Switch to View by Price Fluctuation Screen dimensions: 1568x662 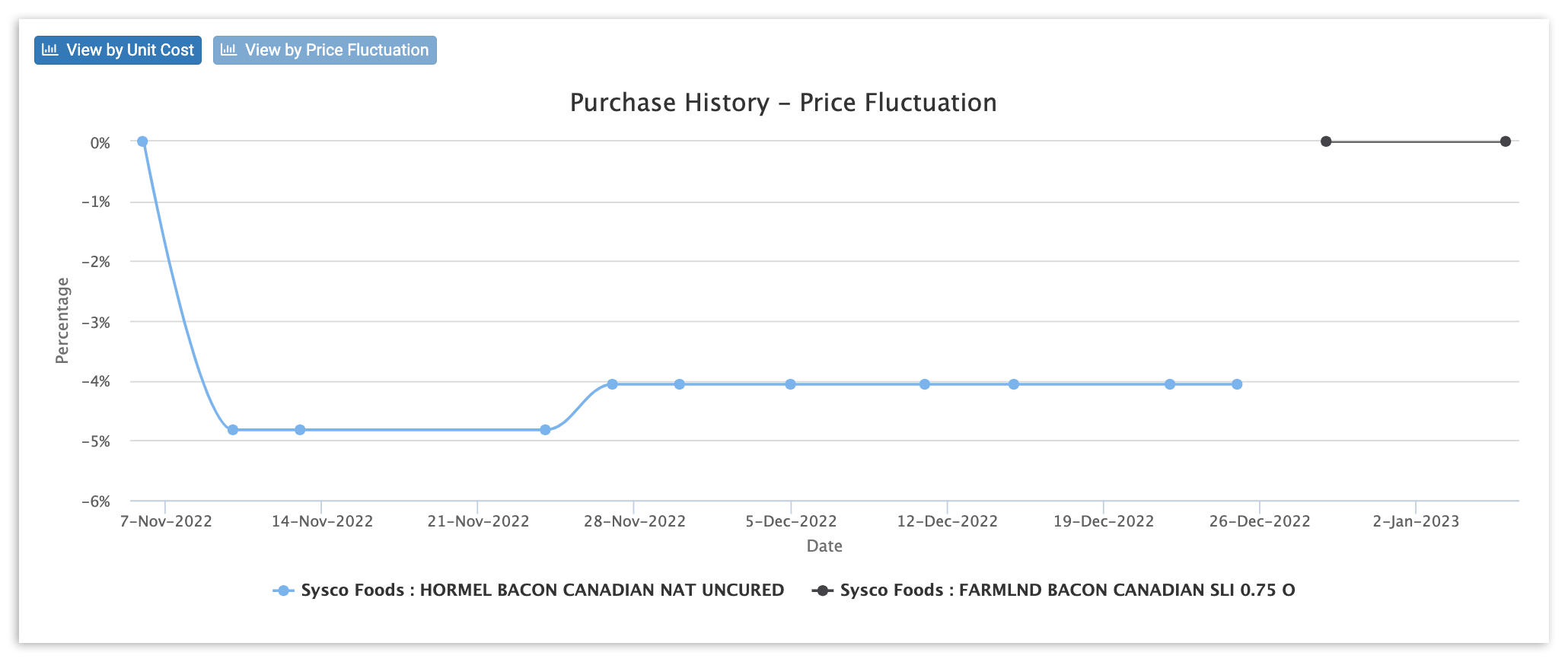[x=325, y=50]
